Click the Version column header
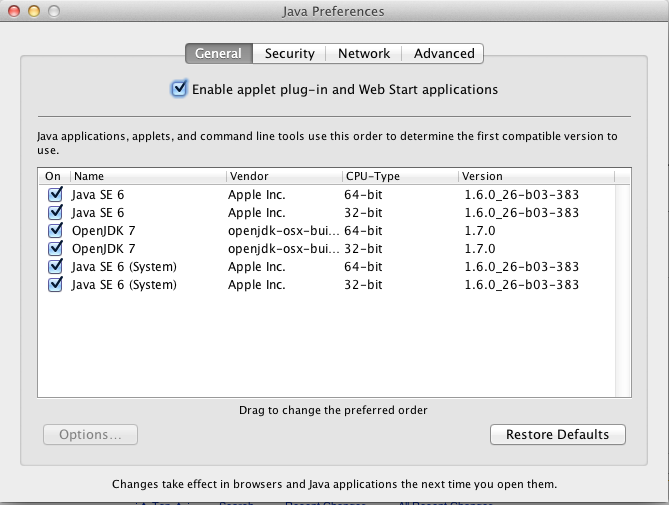The width and height of the screenshot is (669, 505). [536, 176]
